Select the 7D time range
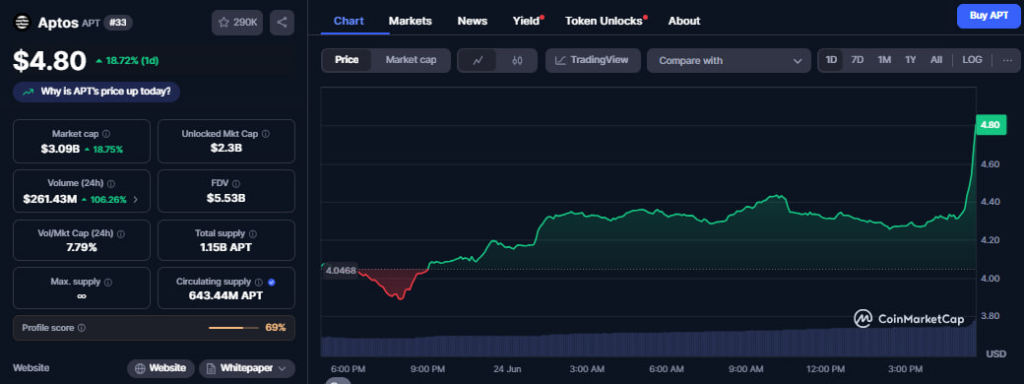Image resolution: width=1024 pixels, height=384 pixels. coord(857,60)
